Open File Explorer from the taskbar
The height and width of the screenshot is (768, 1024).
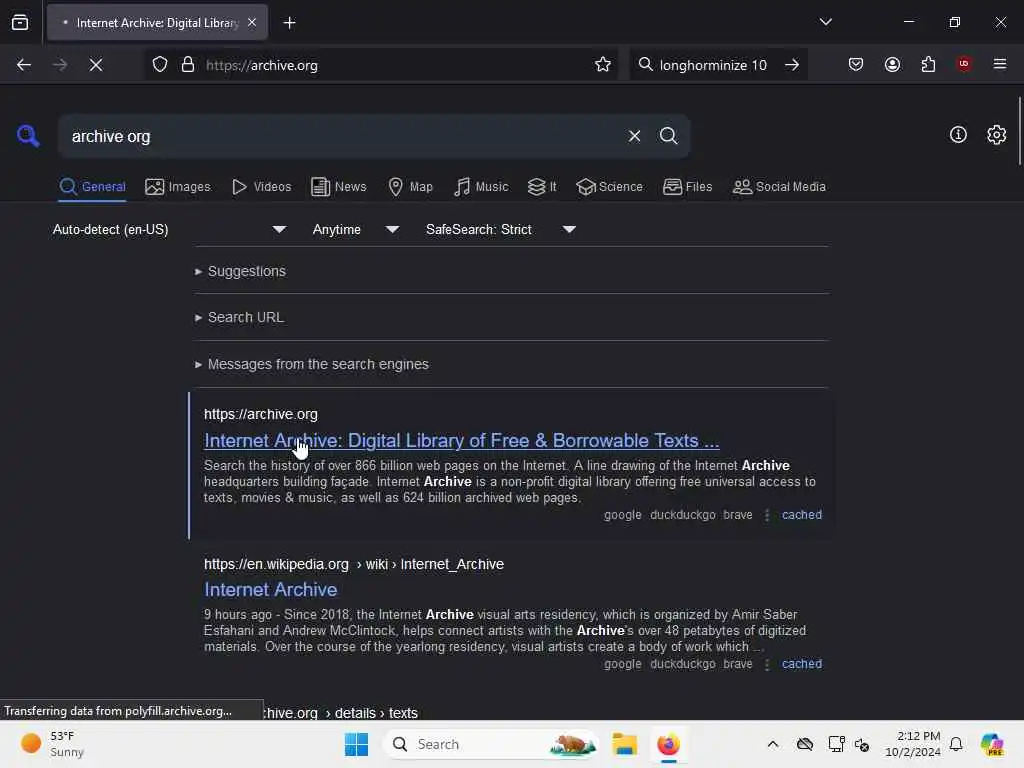624,744
